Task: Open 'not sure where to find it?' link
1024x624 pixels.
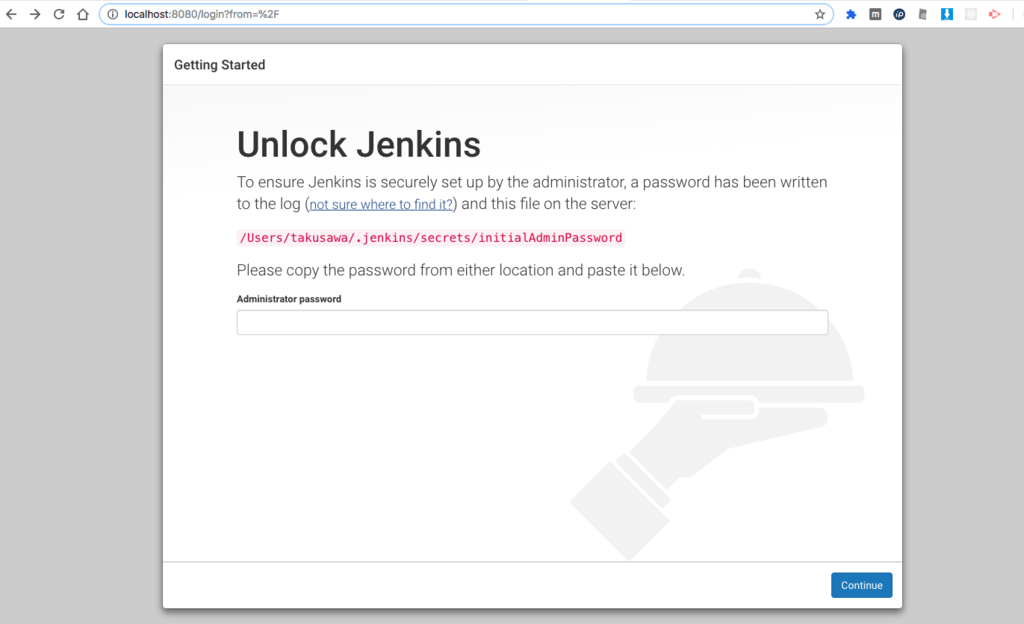Action: pyautogui.click(x=381, y=204)
